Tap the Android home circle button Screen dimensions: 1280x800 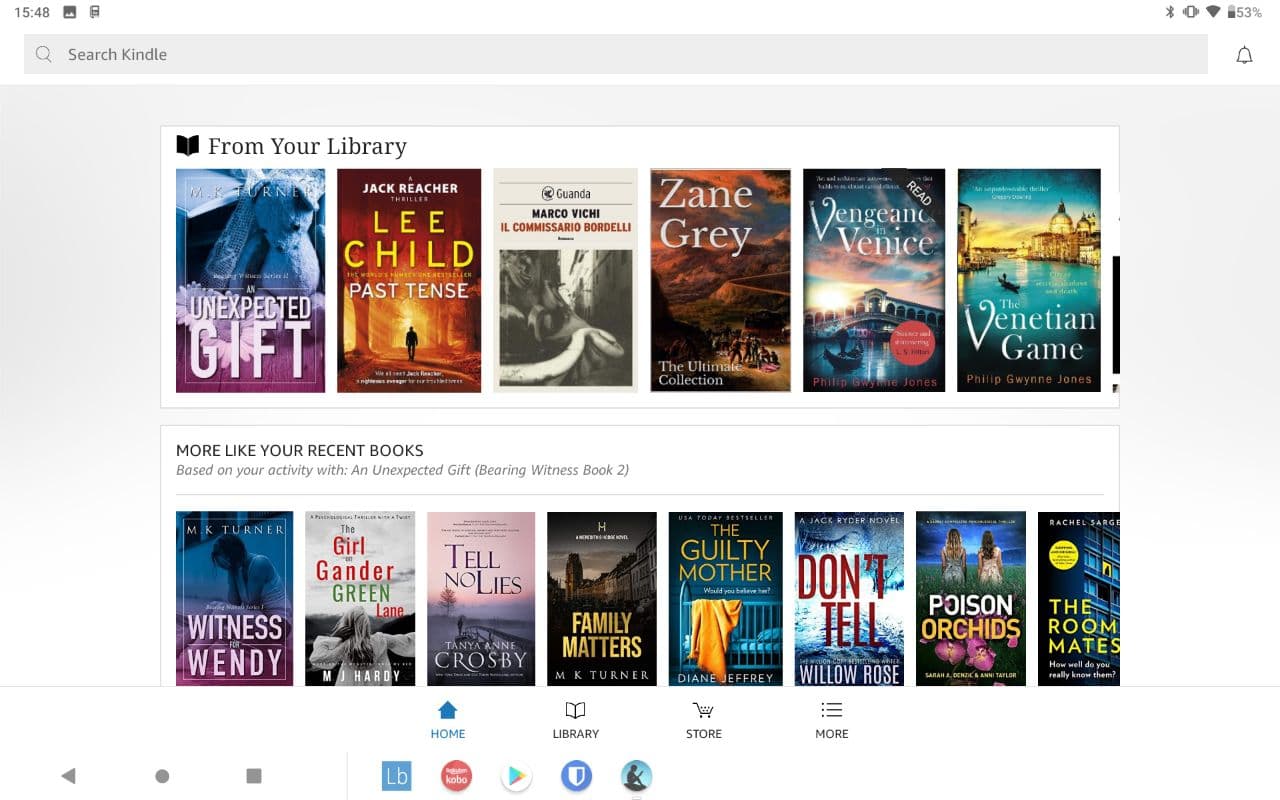click(162, 776)
